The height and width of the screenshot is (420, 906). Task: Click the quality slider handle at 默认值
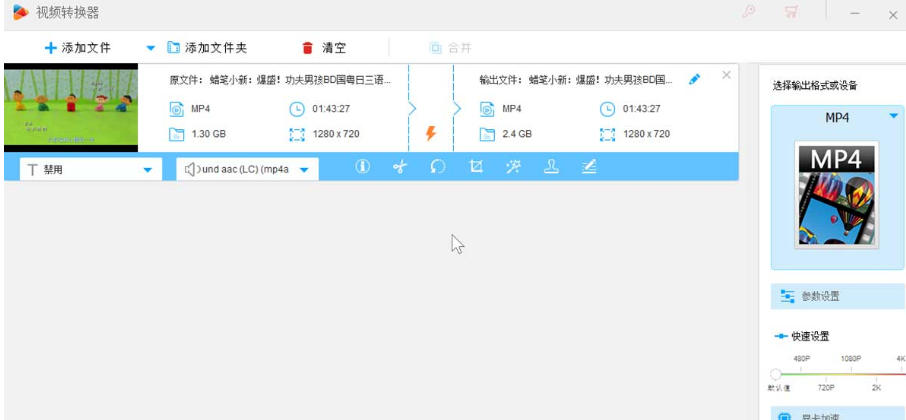(x=775, y=374)
